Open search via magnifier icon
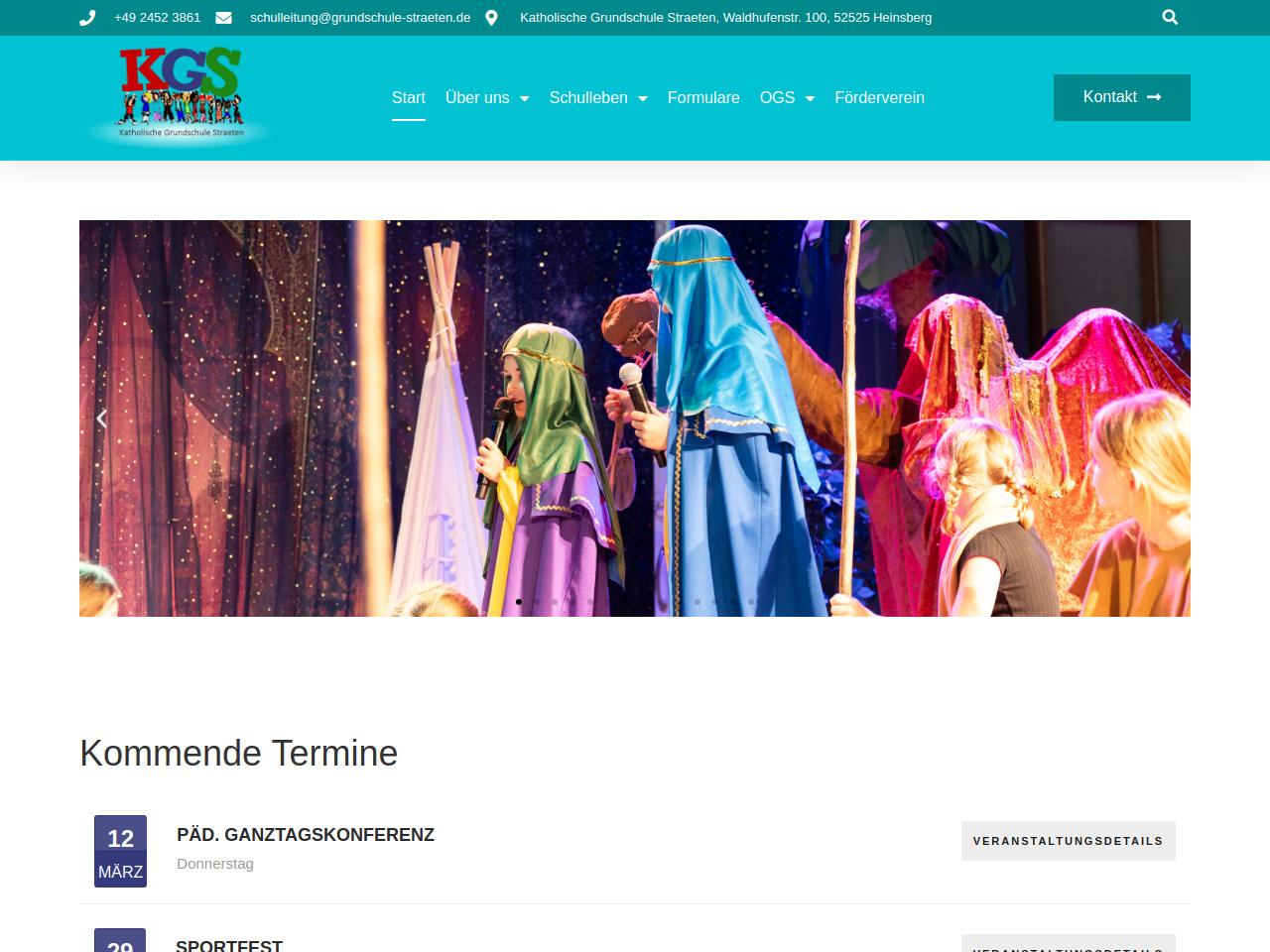Image resolution: width=1270 pixels, height=952 pixels. (x=1170, y=17)
